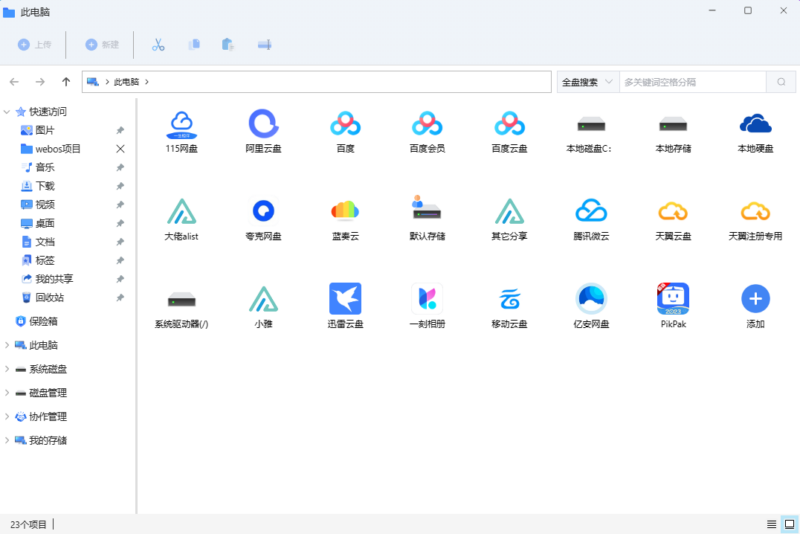Collapse the 快速访问 tree section
This screenshot has width=800, height=534.
pos(7,112)
